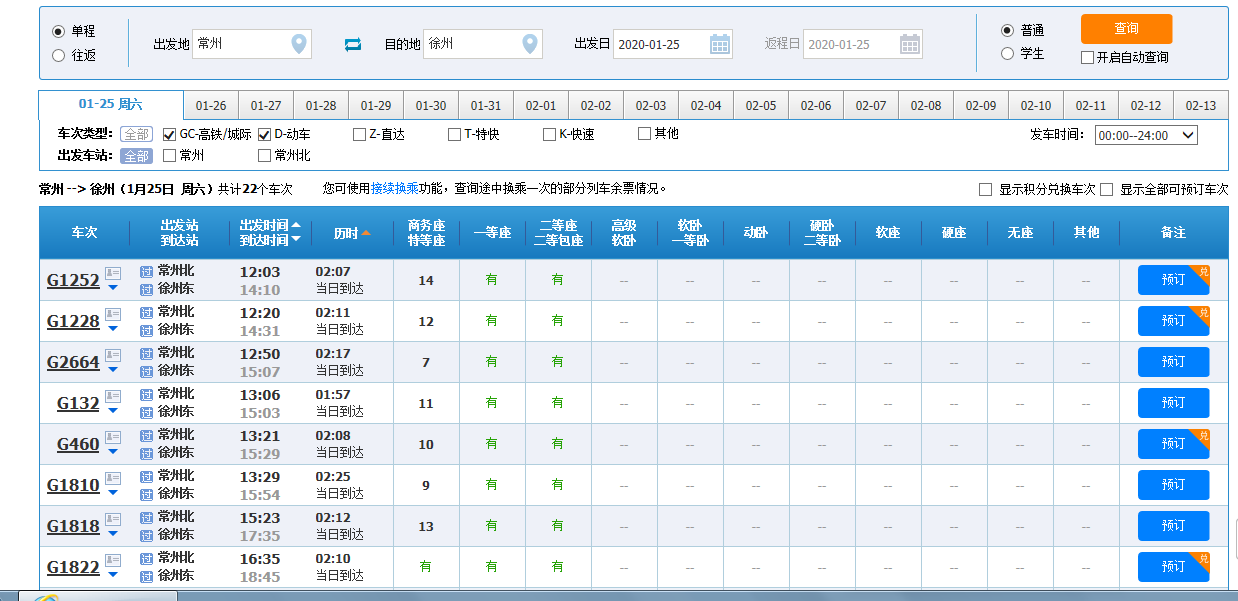Click the card icon beside train G1252
1238x601 pixels.
(x=113, y=273)
